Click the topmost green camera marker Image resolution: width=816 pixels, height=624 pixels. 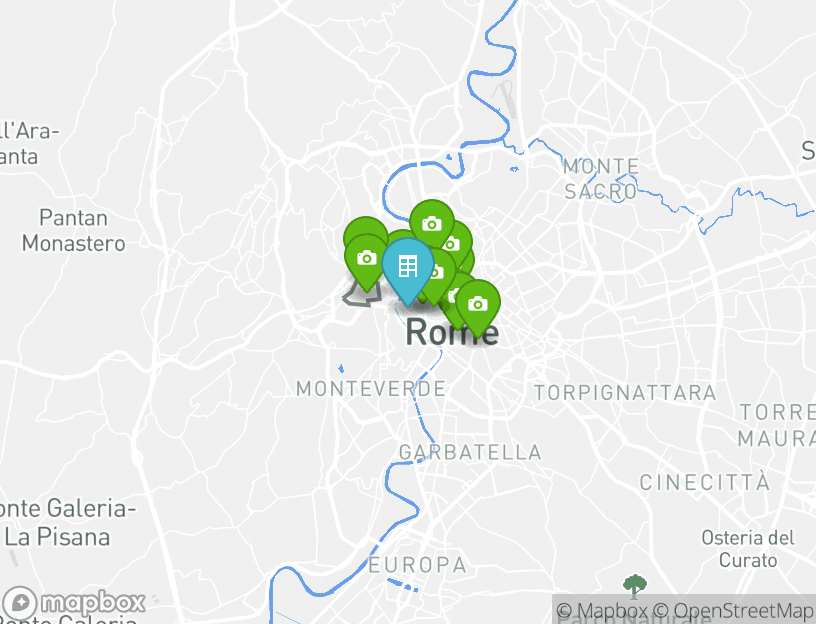tap(431, 222)
